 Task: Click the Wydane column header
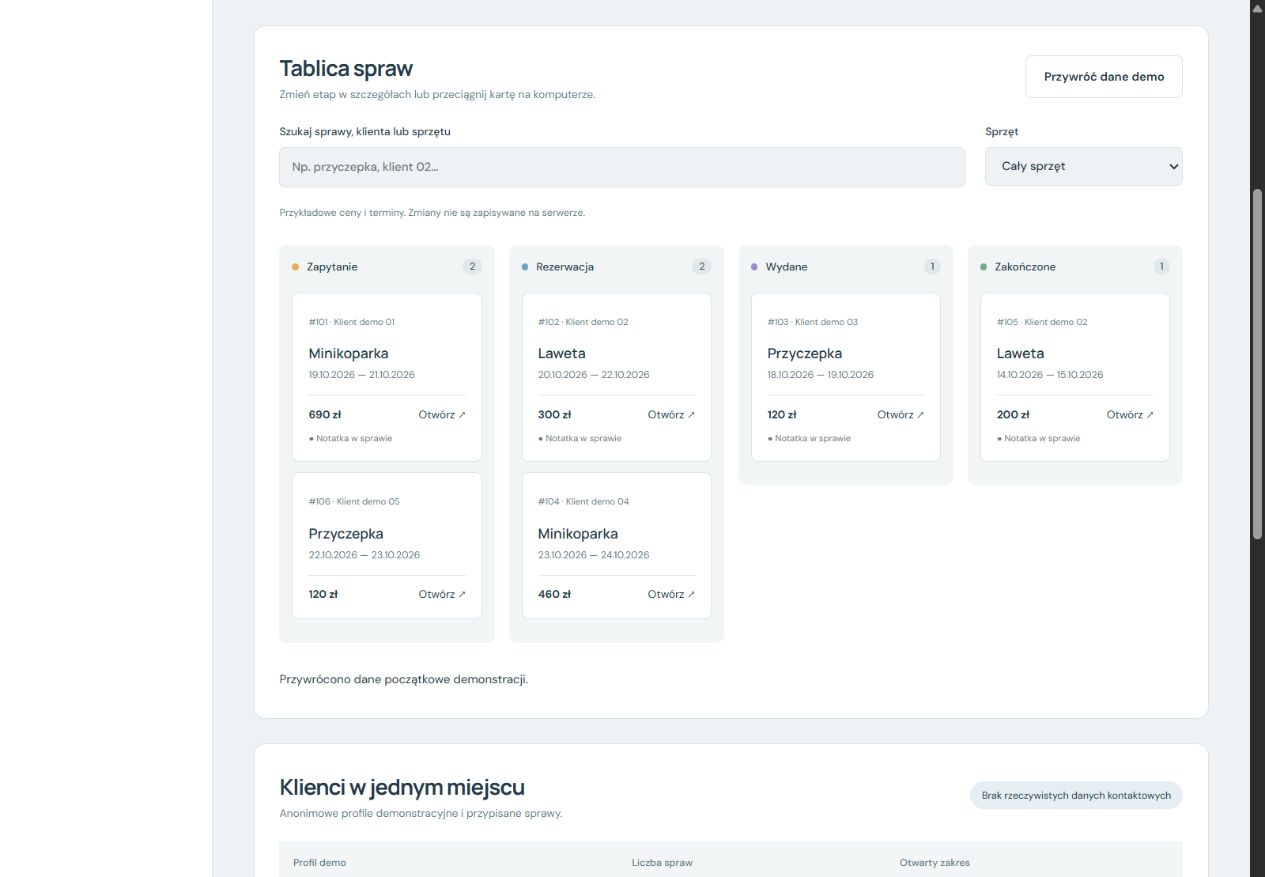(787, 267)
